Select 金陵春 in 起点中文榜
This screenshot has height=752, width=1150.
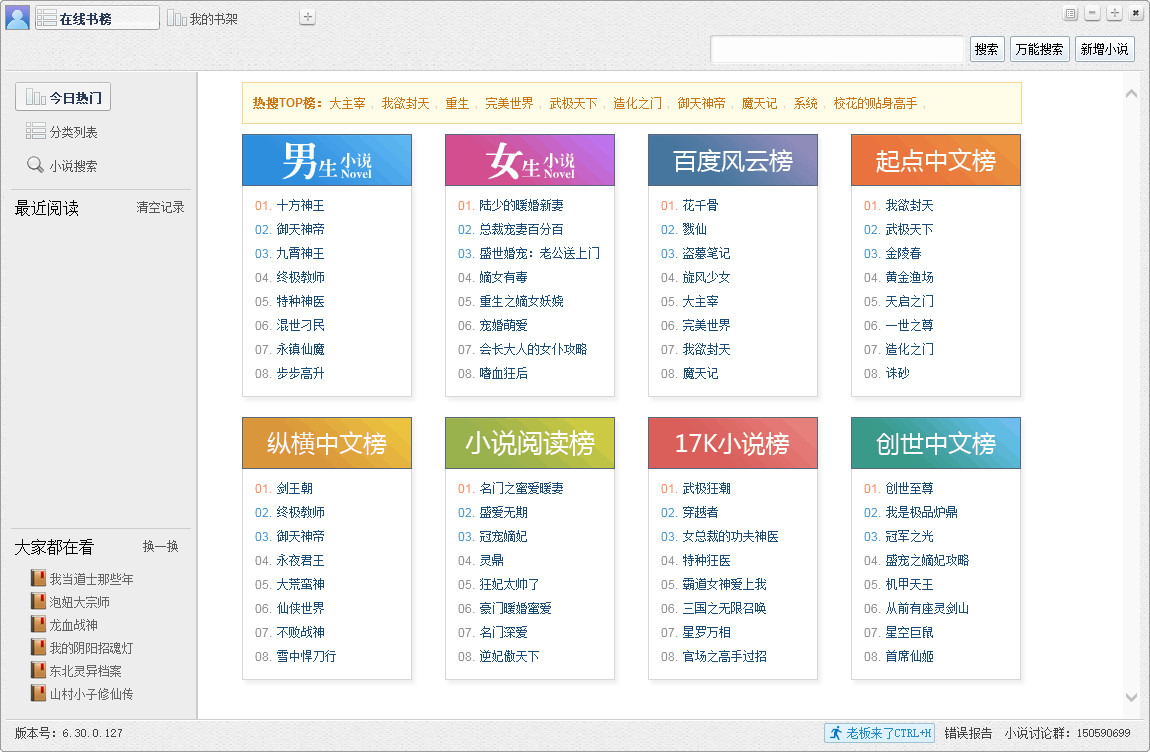point(903,254)
